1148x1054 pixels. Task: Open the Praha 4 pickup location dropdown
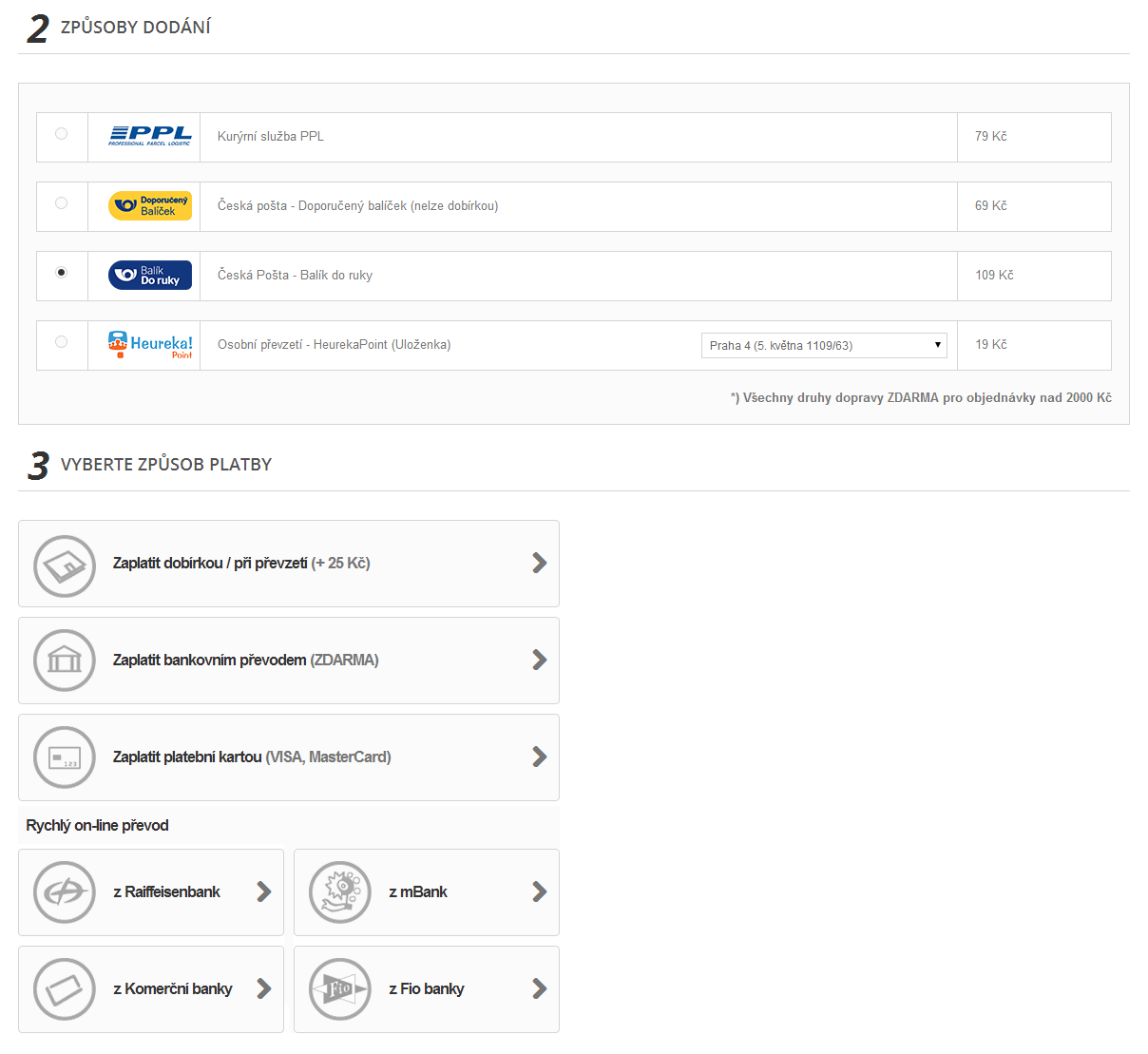824,345
